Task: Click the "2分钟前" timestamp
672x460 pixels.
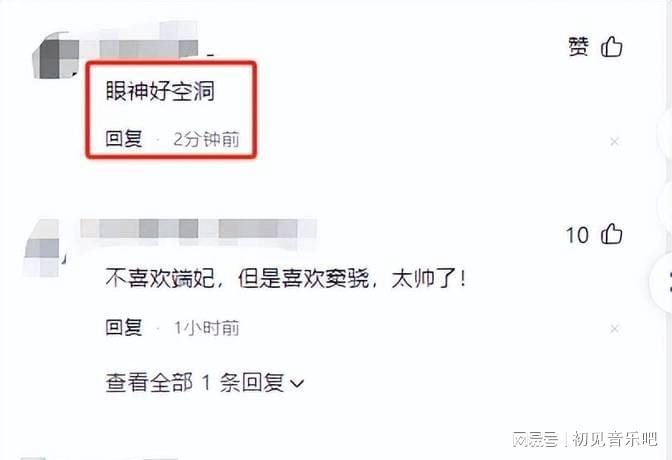Action: tap(206, 139)
